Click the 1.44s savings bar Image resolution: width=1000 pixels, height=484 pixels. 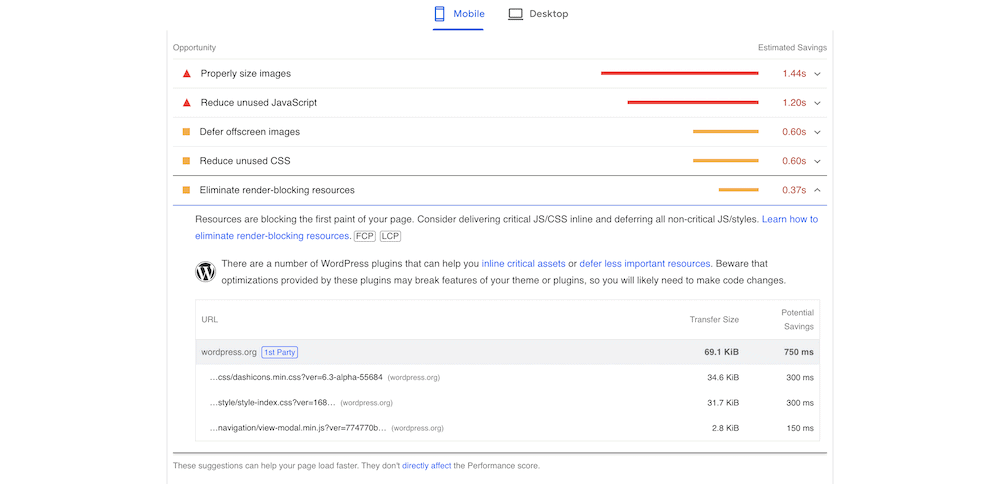tap(679, 73)
